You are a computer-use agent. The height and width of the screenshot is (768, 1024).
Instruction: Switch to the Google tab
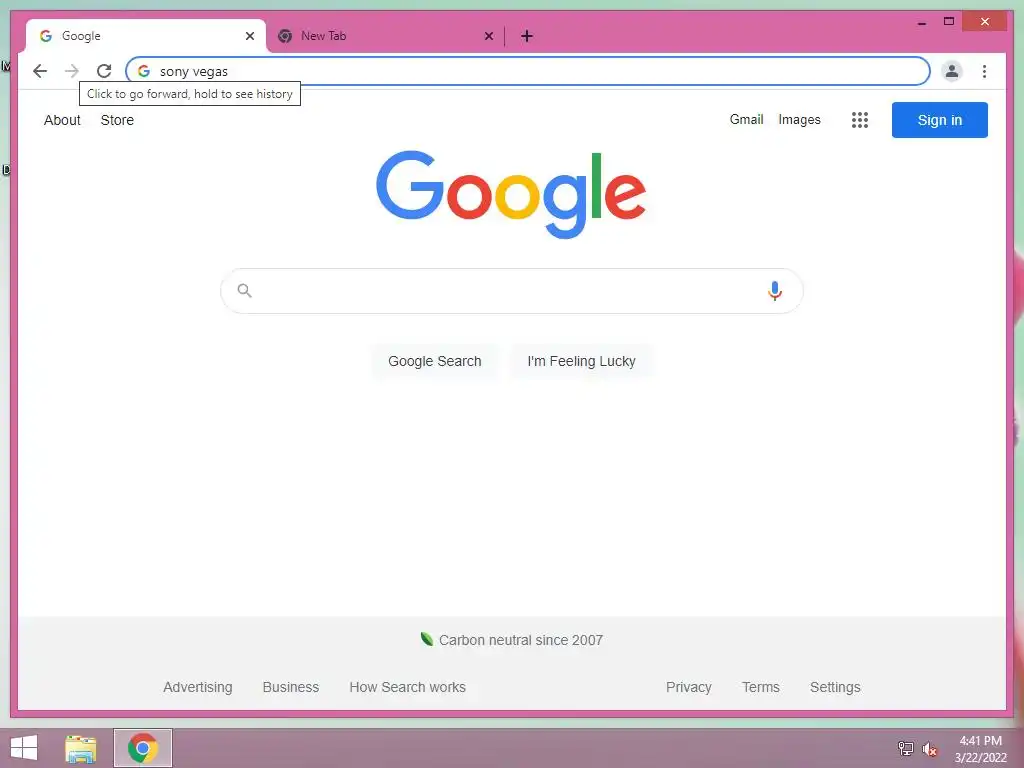pos(144,36)
